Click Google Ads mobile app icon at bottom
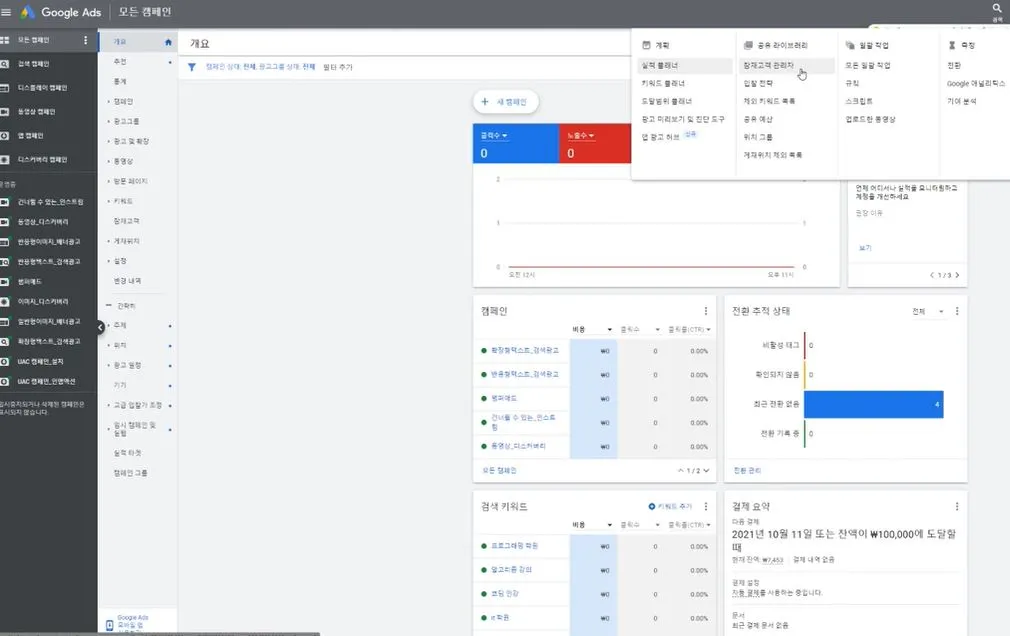The width and height of the screenshot is (1010, 636). click(110, 625)
